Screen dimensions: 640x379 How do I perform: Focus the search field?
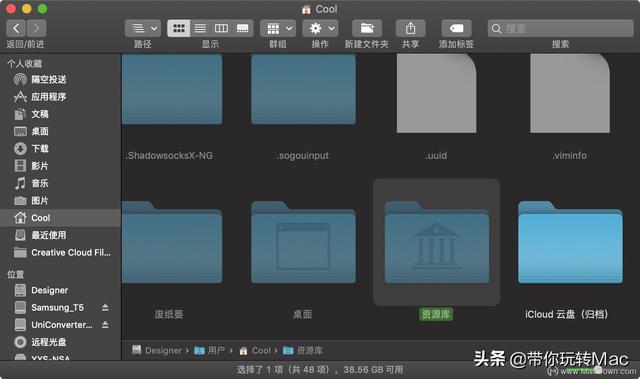tap(560, 29)
